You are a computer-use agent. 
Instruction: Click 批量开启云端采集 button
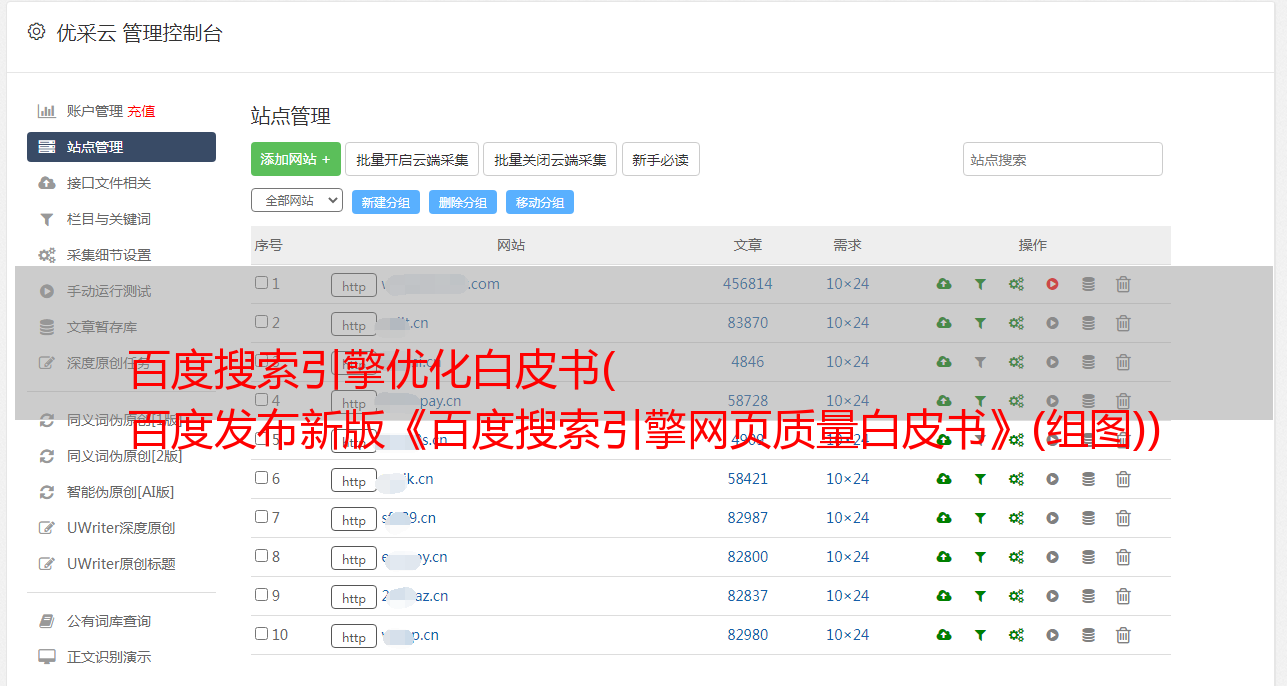coord(412,159)
